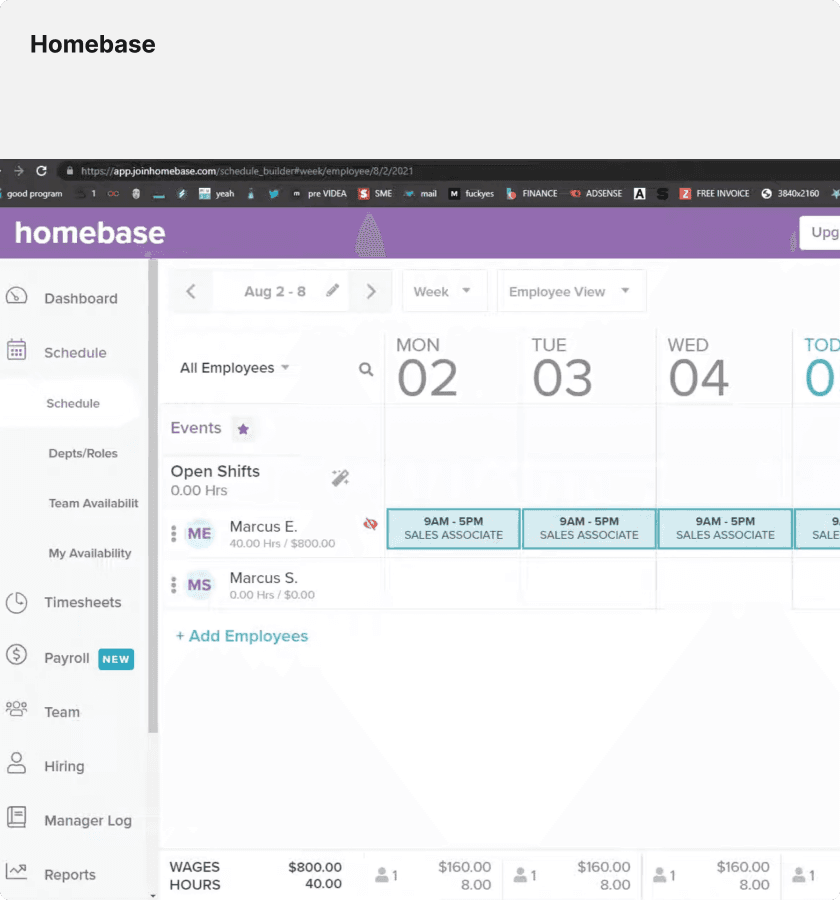Click the Aug 2 - 8 date range
The width and height of the screenshot is (840, 900).
tap(274, 291)
